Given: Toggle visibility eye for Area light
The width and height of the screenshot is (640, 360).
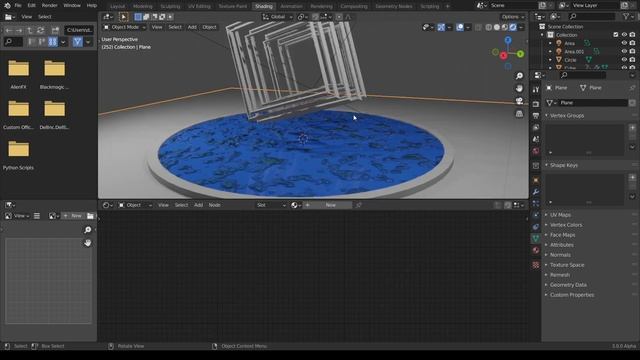Looking at the screenshot, I should pyautogui.click(x=624, y=43).
